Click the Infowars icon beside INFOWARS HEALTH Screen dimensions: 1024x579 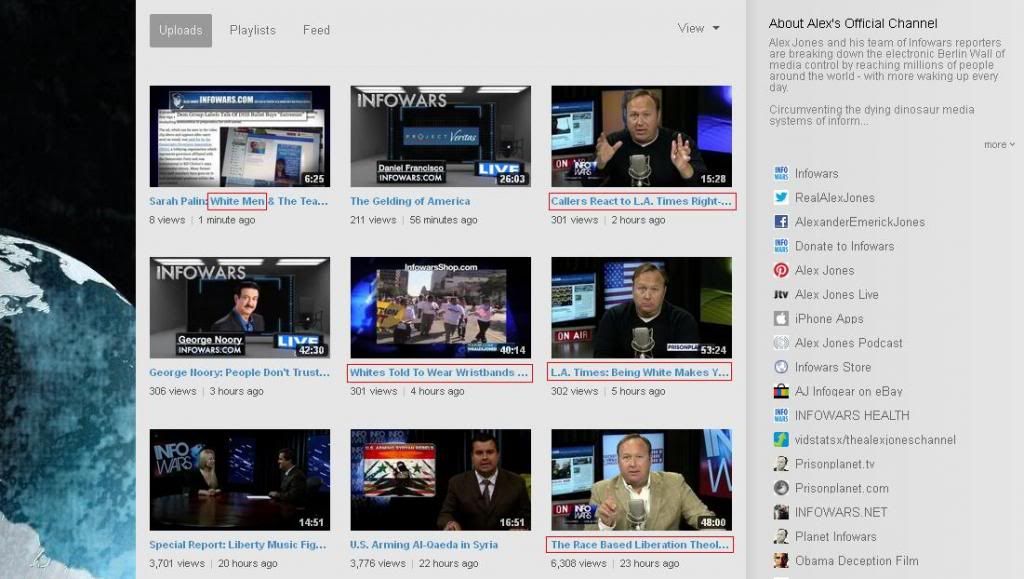[781, 416]
